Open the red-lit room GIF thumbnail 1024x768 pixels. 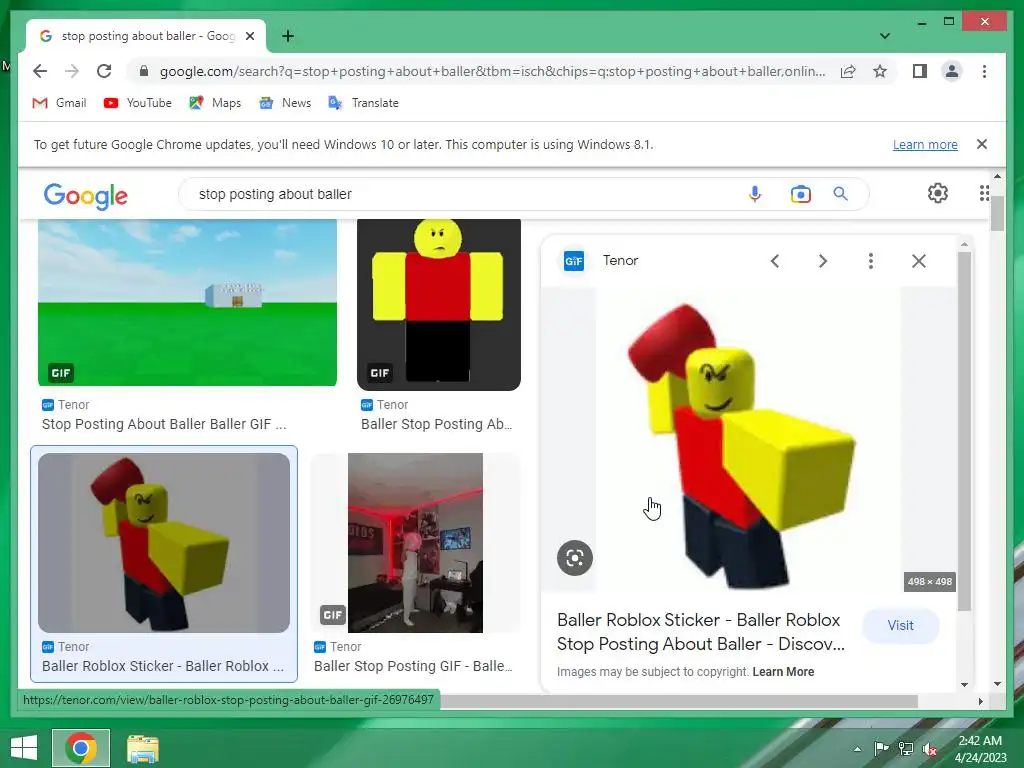415,543
